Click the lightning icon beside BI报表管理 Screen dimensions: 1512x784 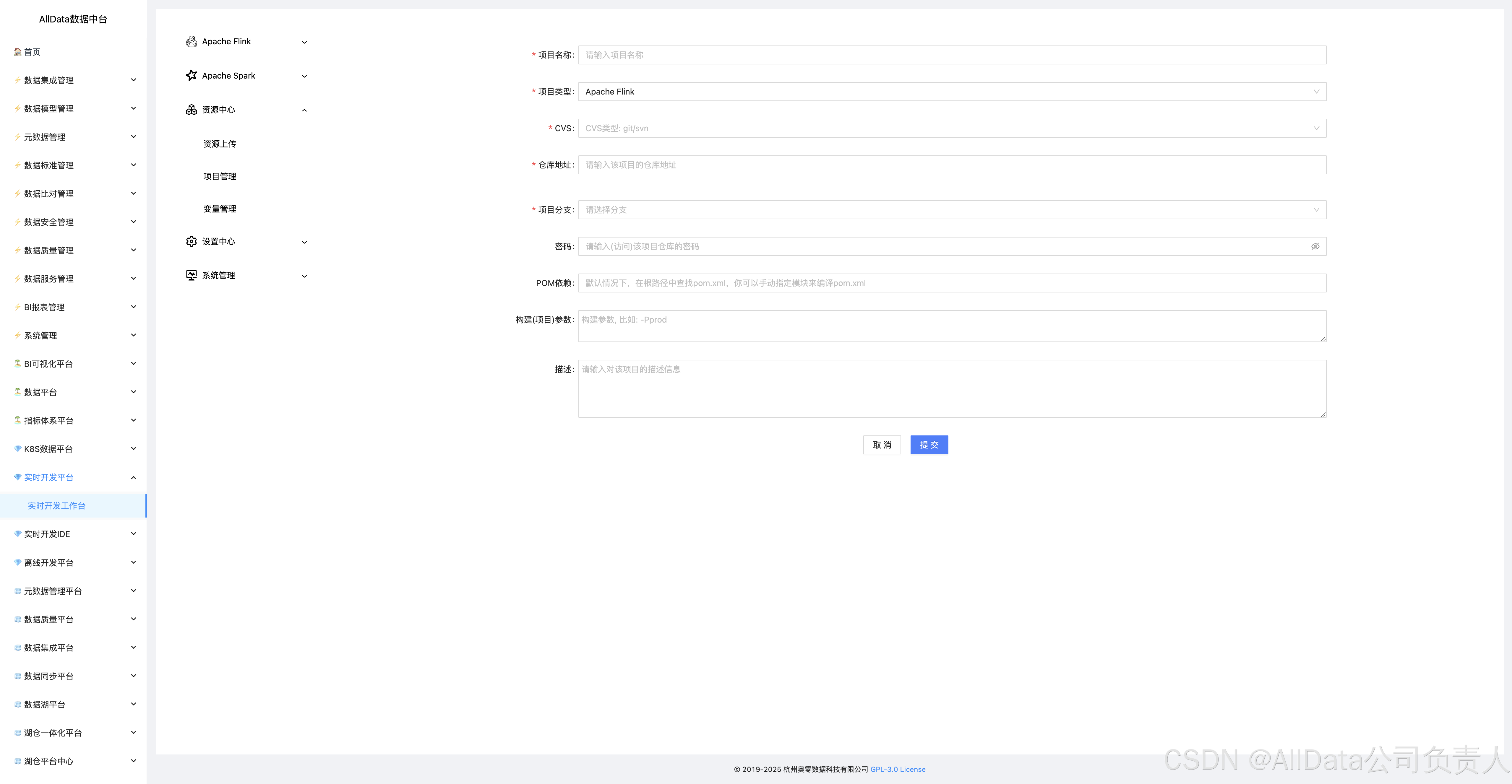coord(18,307)
